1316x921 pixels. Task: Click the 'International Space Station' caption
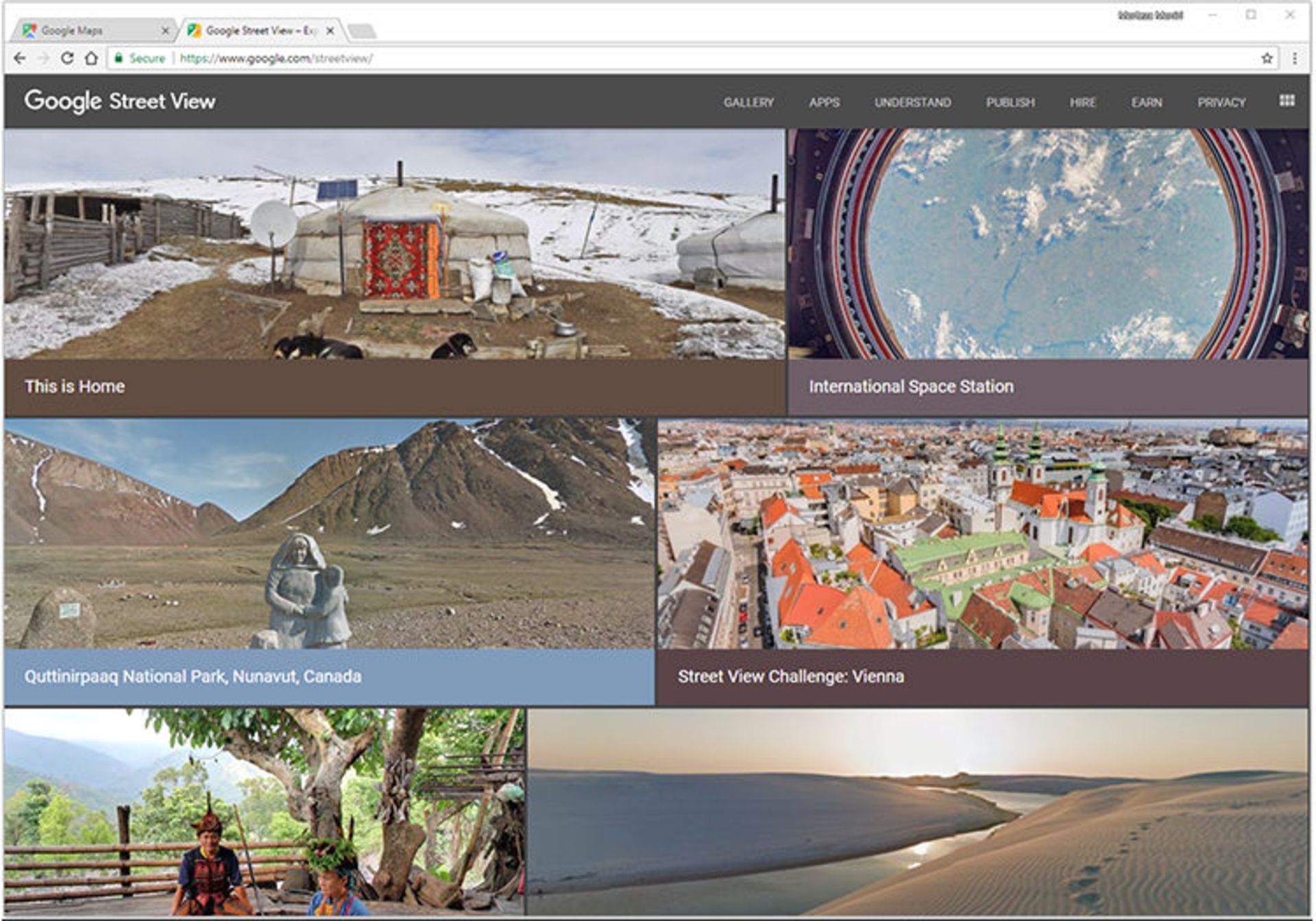coord(911,386)
